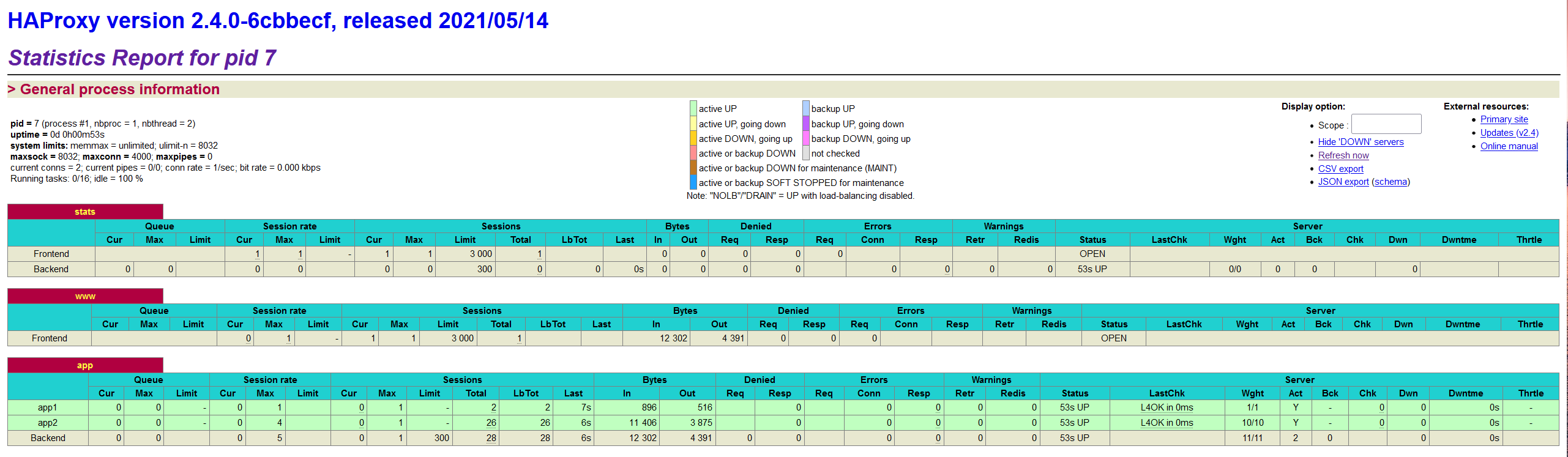Click the backup UP, going down swatch
1568x457 pixels.
click(806, 124)
